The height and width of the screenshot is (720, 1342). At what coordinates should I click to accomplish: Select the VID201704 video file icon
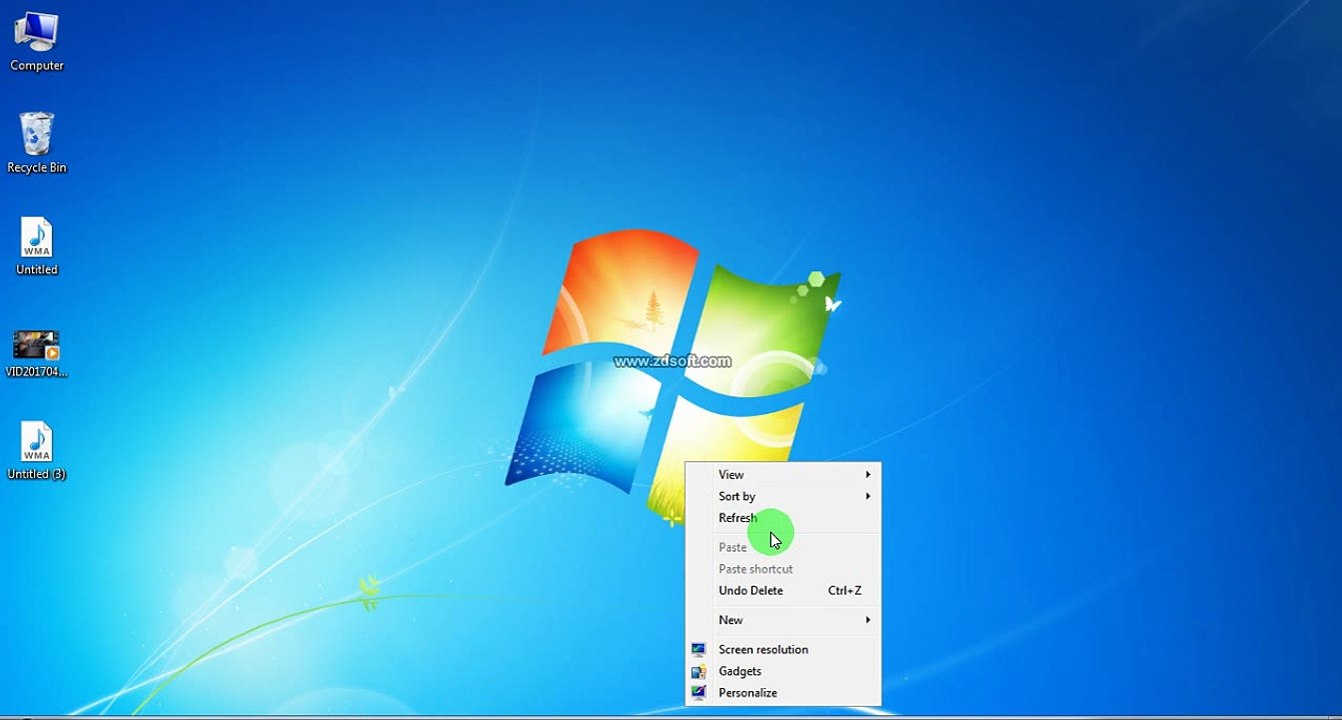click(36, 354)
